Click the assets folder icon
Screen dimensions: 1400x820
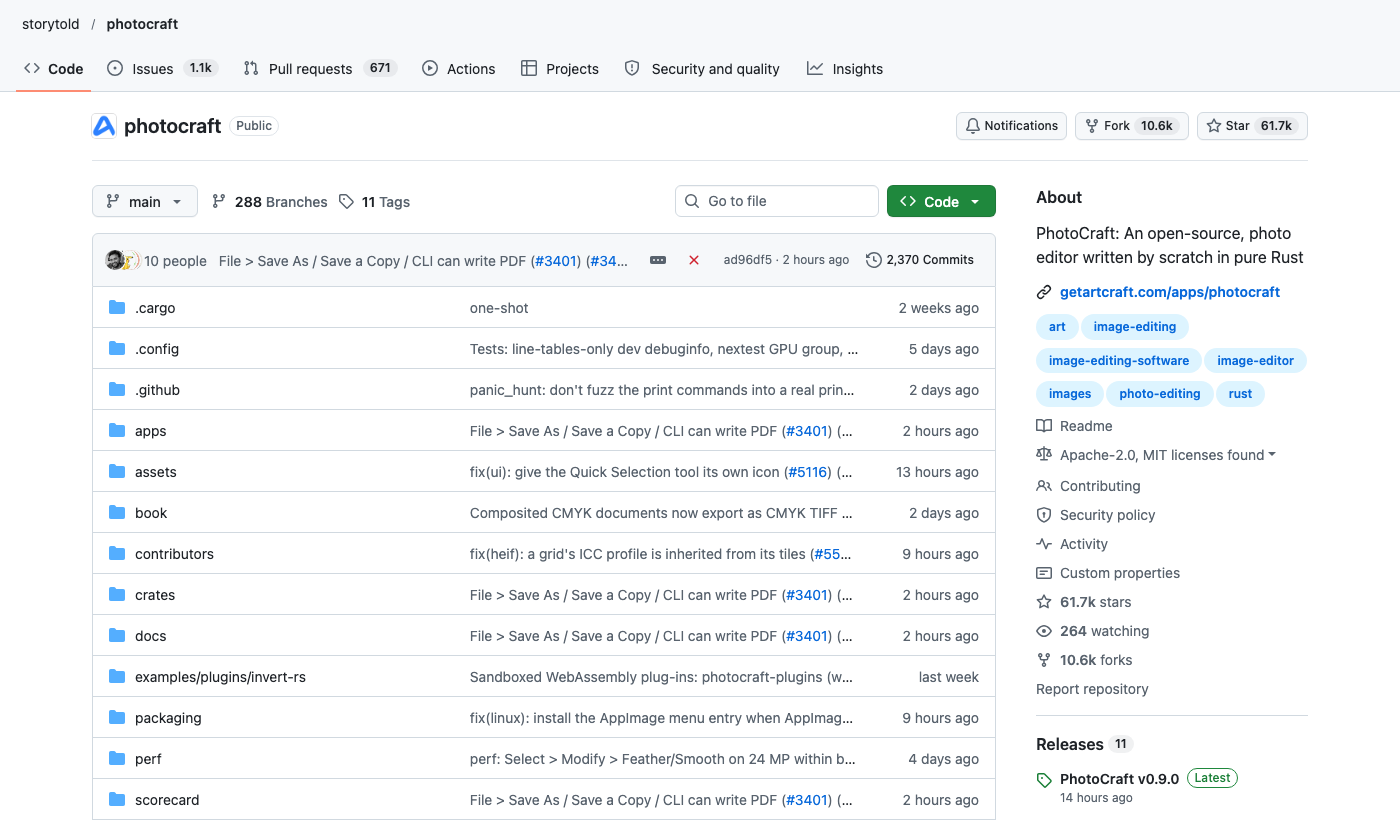pyautogui.click(x=117, y=472)
